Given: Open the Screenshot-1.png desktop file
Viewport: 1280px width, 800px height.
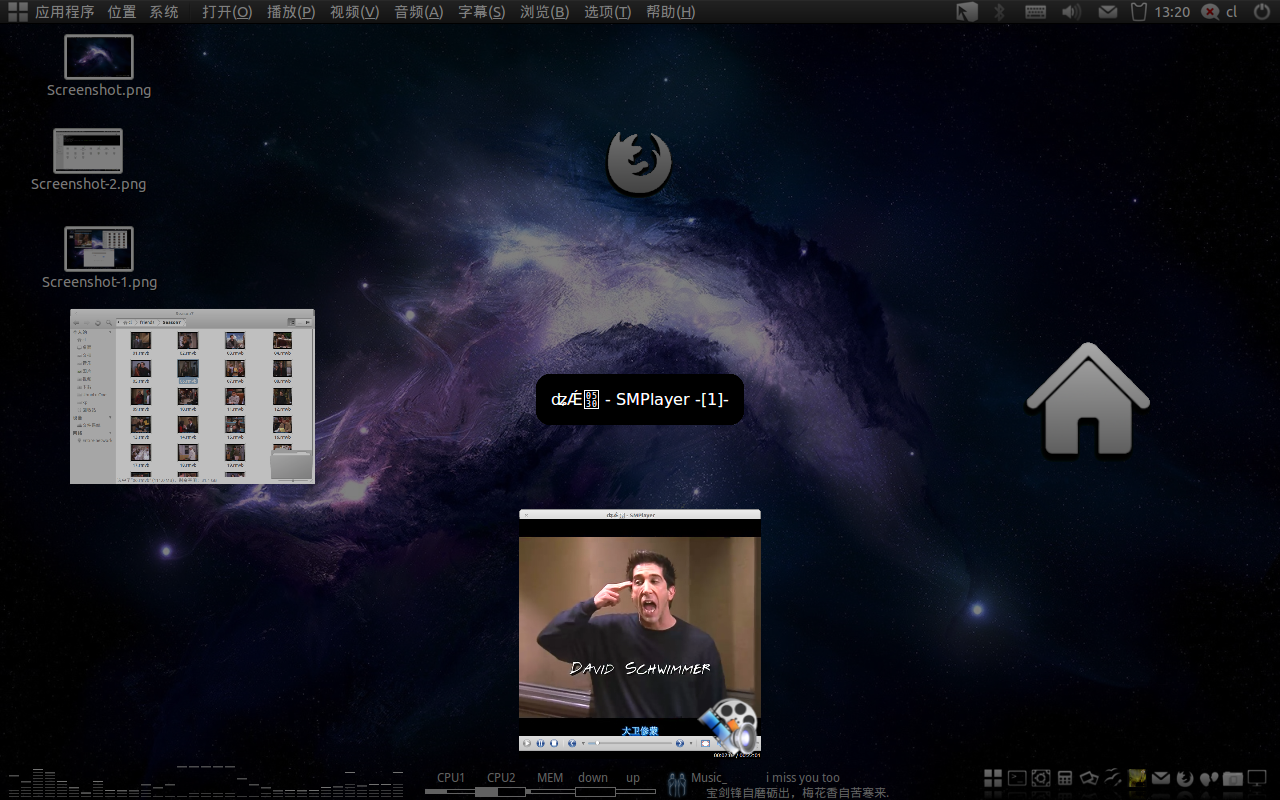Looking at the screenshot, I should pos(99,258).
